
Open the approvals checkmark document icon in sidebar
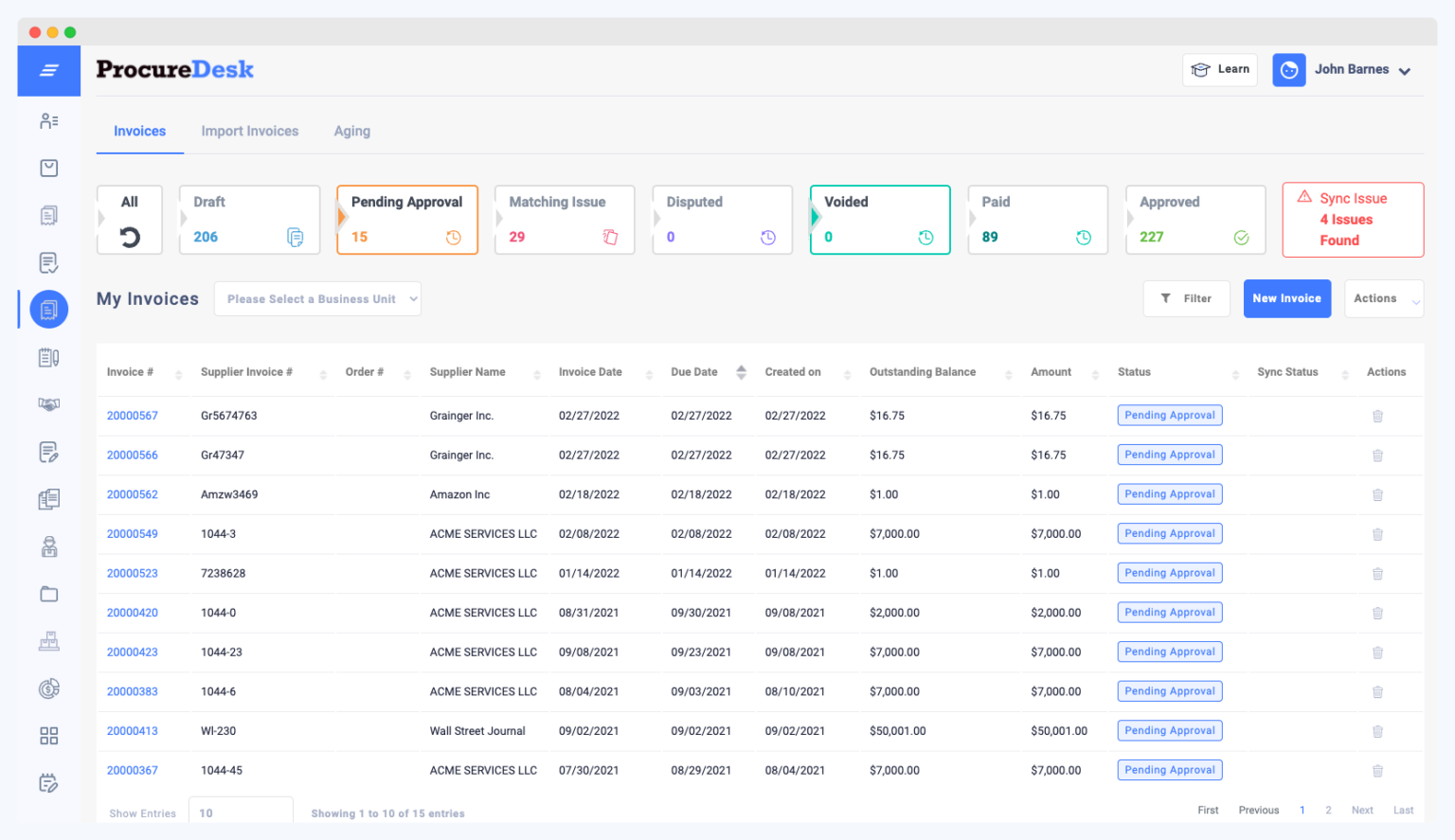point(48,262)
